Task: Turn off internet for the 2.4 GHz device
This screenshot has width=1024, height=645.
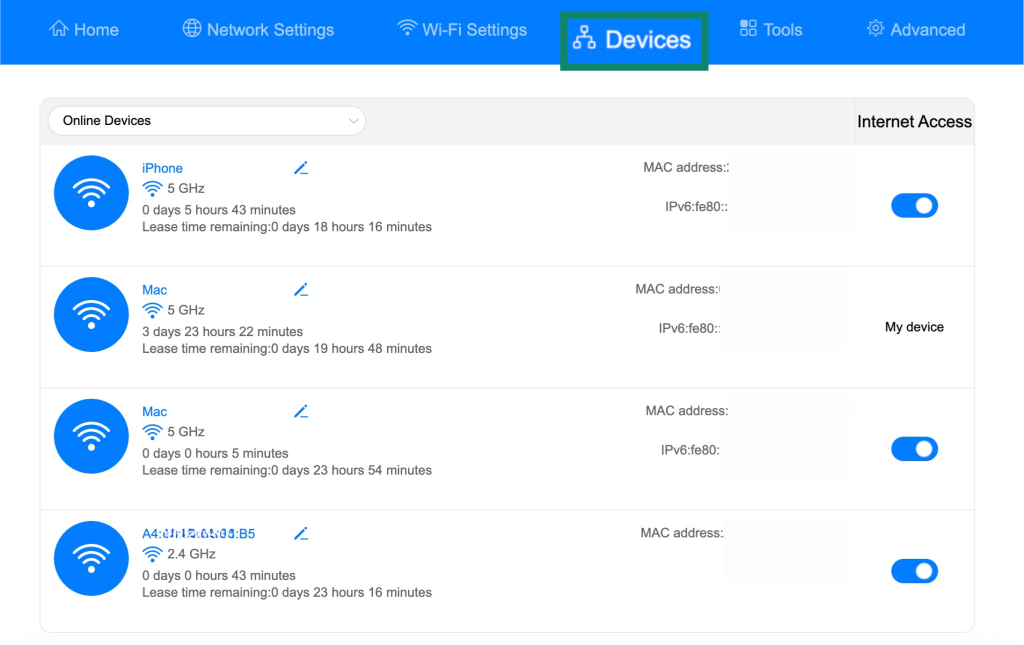Action: (x=914, y=571)
